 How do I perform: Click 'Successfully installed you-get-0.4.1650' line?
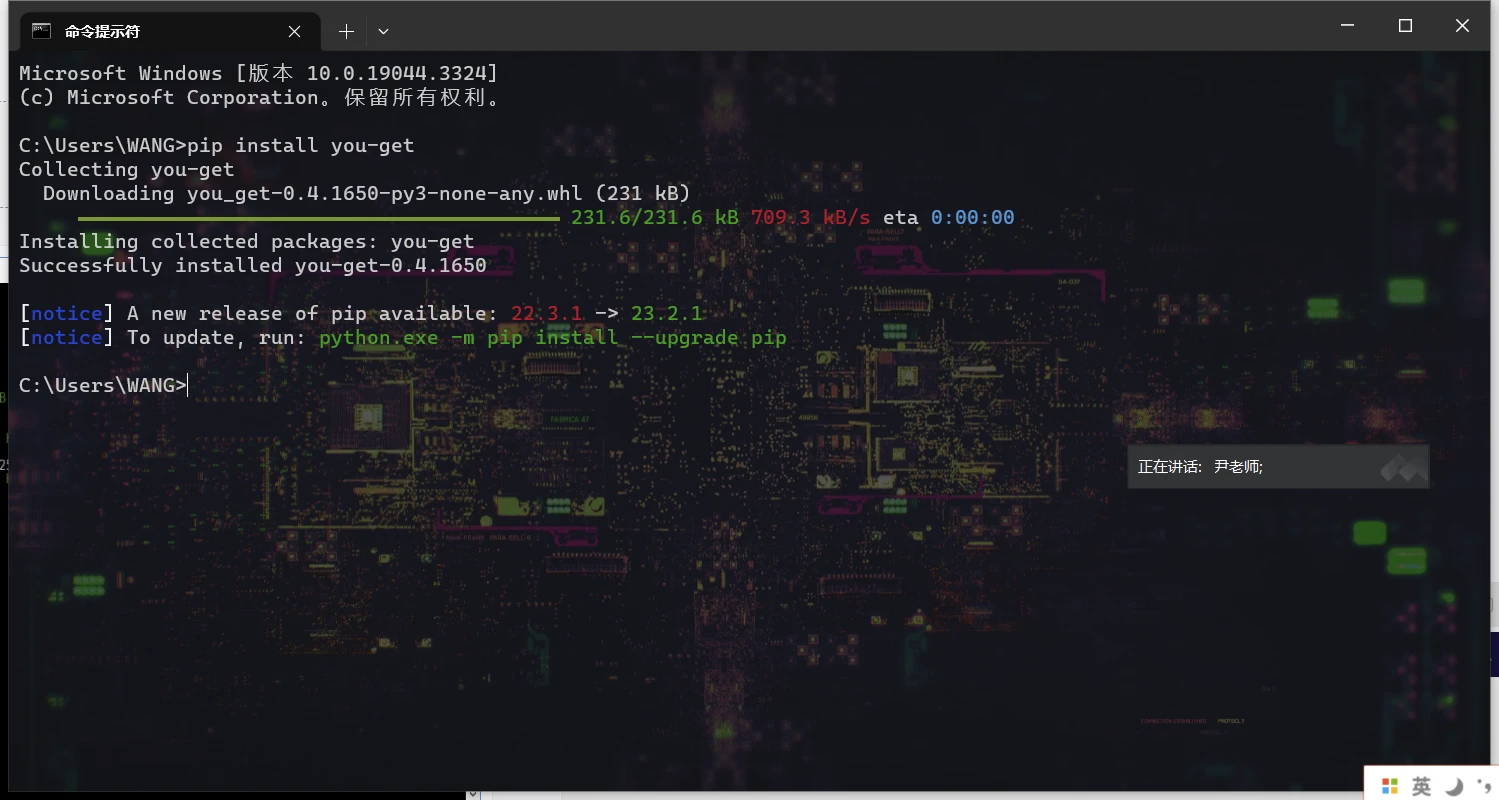[x=252, y=265]
